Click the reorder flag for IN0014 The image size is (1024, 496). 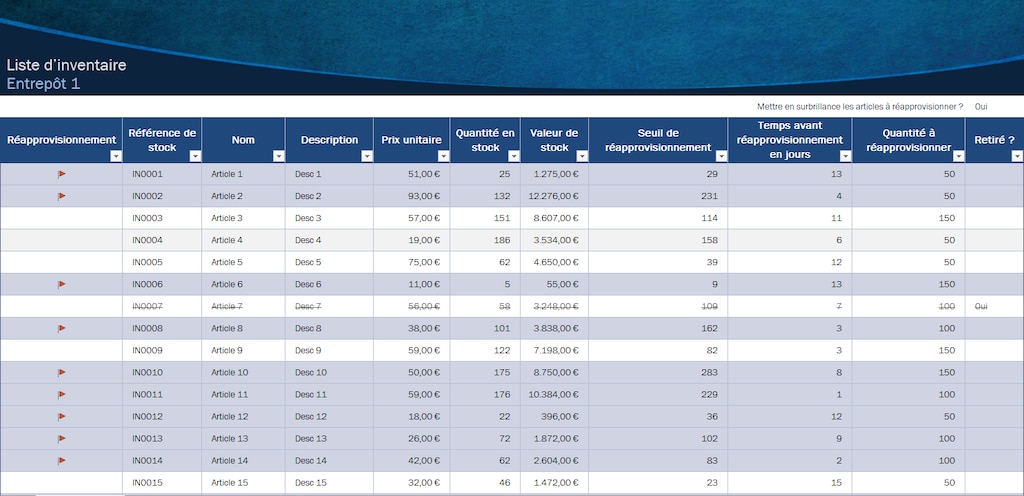coord(61,461)
